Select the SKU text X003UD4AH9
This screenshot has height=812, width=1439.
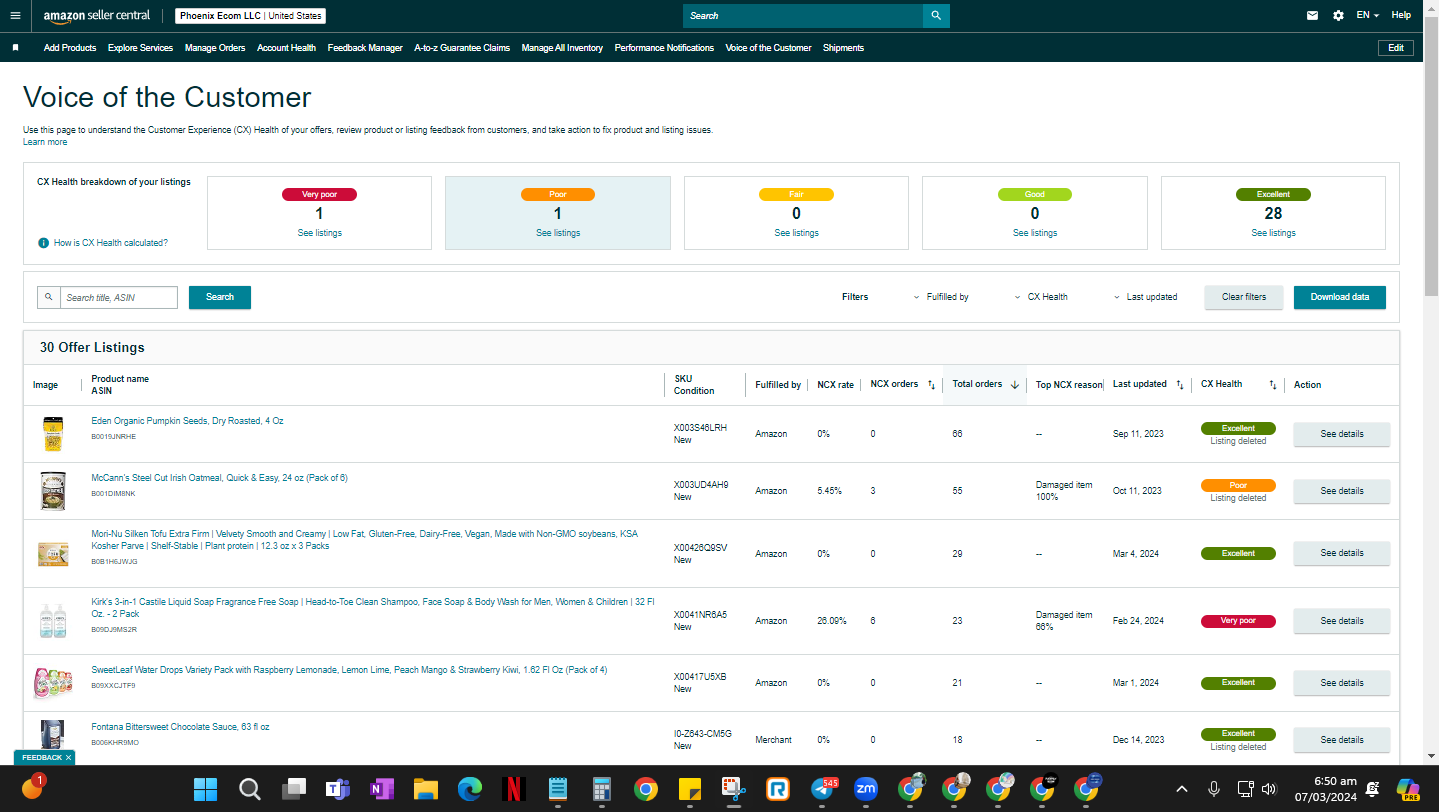tap(701, 485)
